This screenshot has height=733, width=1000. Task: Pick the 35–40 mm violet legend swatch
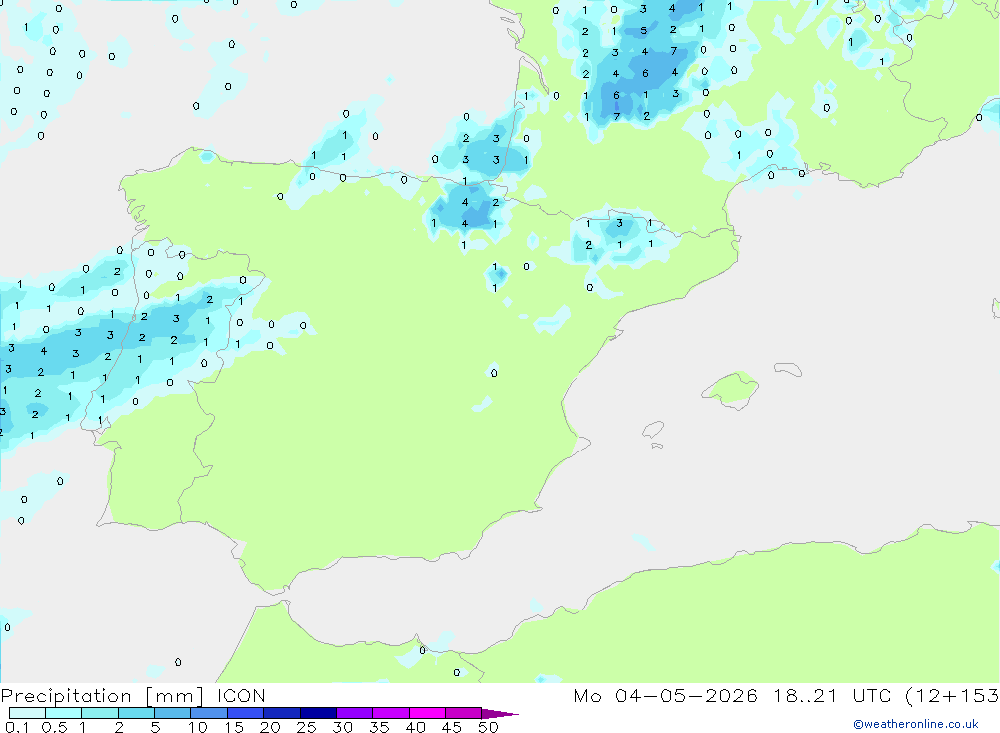coord(390,713)
